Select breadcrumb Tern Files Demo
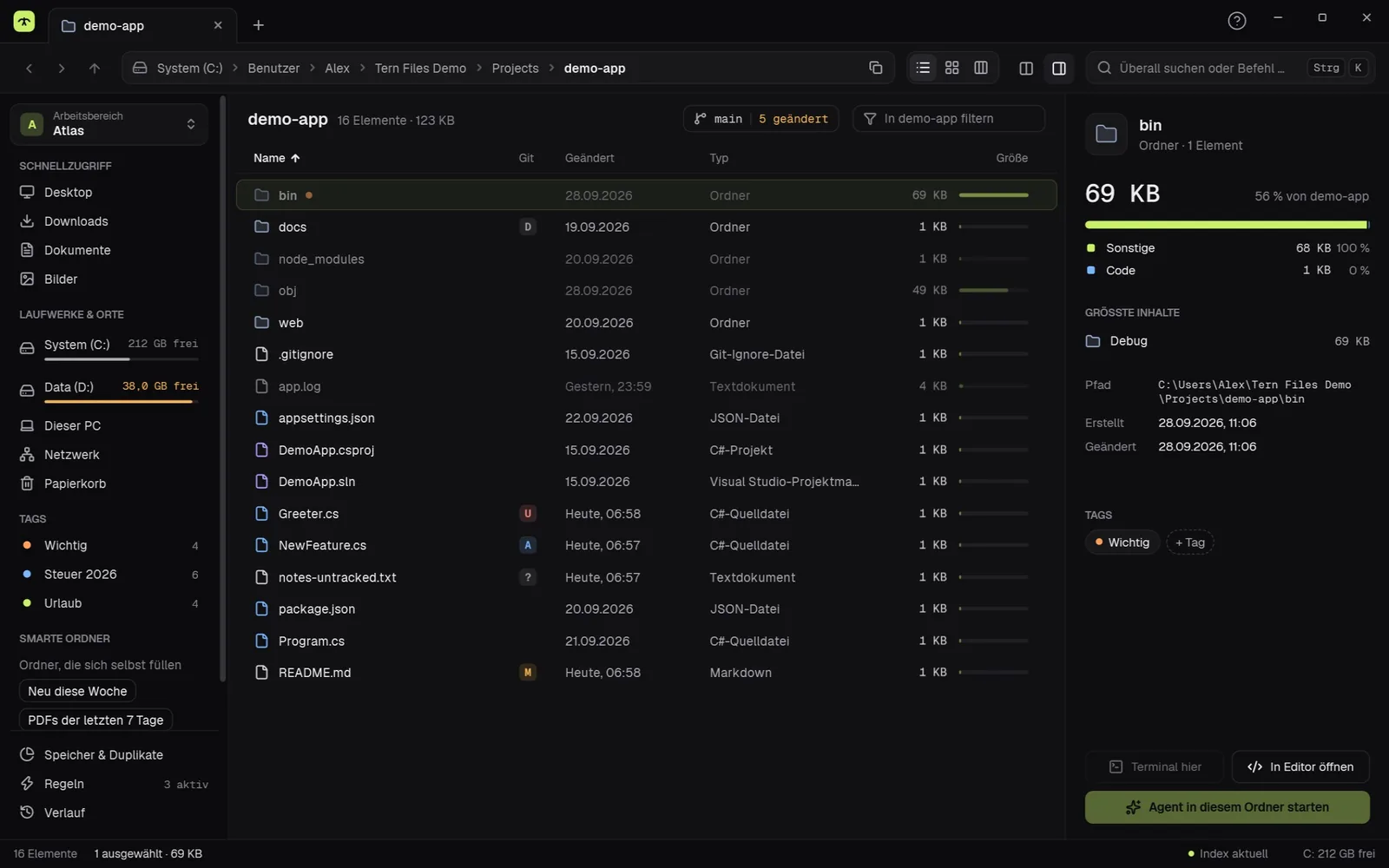This screenshot has height=868, width=1389. point(420,68)
